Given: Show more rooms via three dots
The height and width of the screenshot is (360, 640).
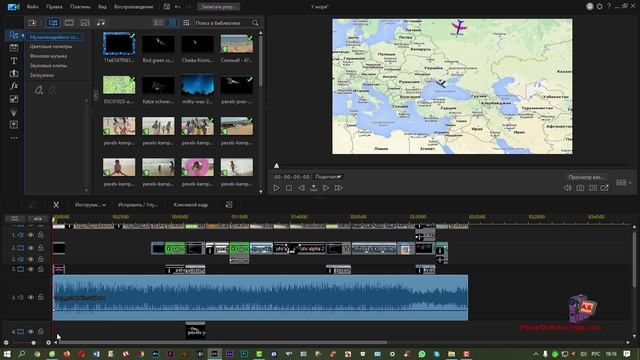Looking at the screenshot, I should (x=14, y=138).
